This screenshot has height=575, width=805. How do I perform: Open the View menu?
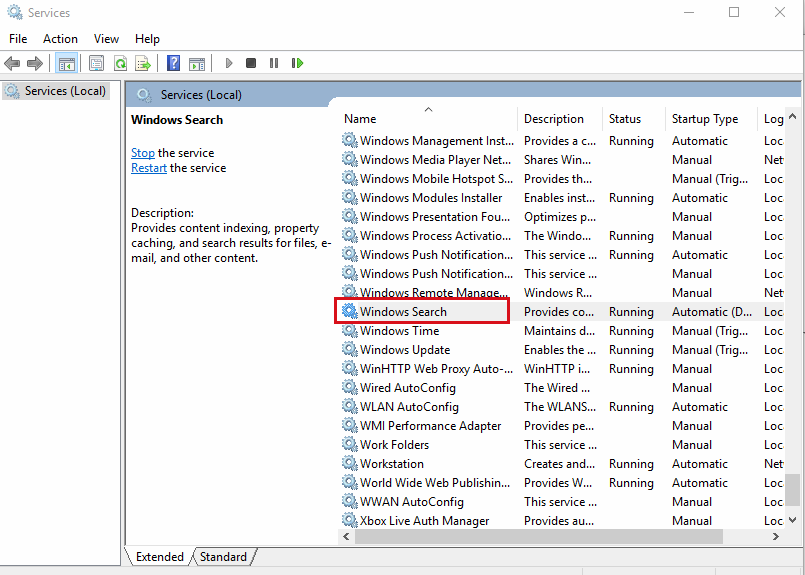tap(106, 39)
